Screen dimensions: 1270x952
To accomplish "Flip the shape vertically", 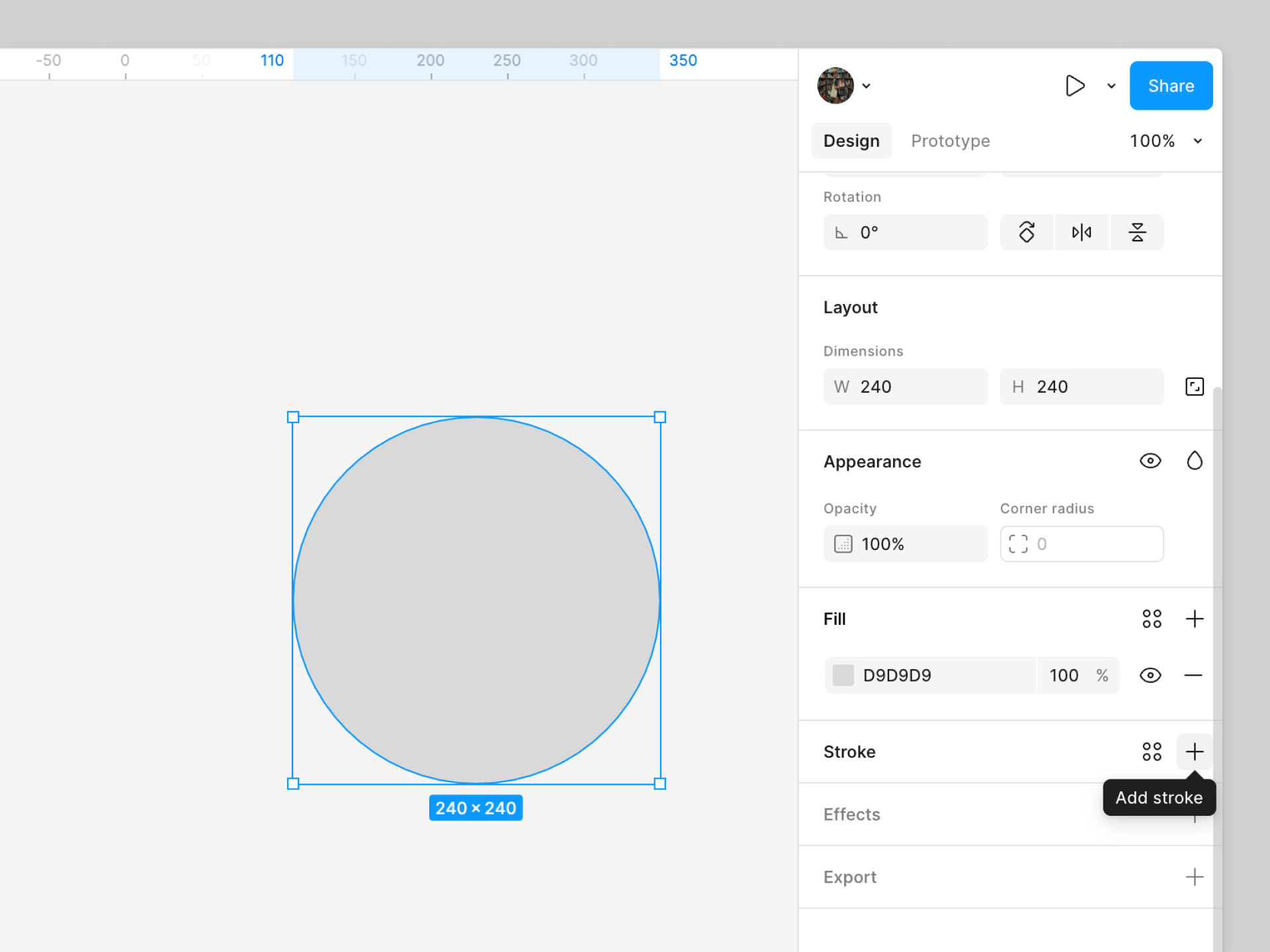I will [1137, 232].
